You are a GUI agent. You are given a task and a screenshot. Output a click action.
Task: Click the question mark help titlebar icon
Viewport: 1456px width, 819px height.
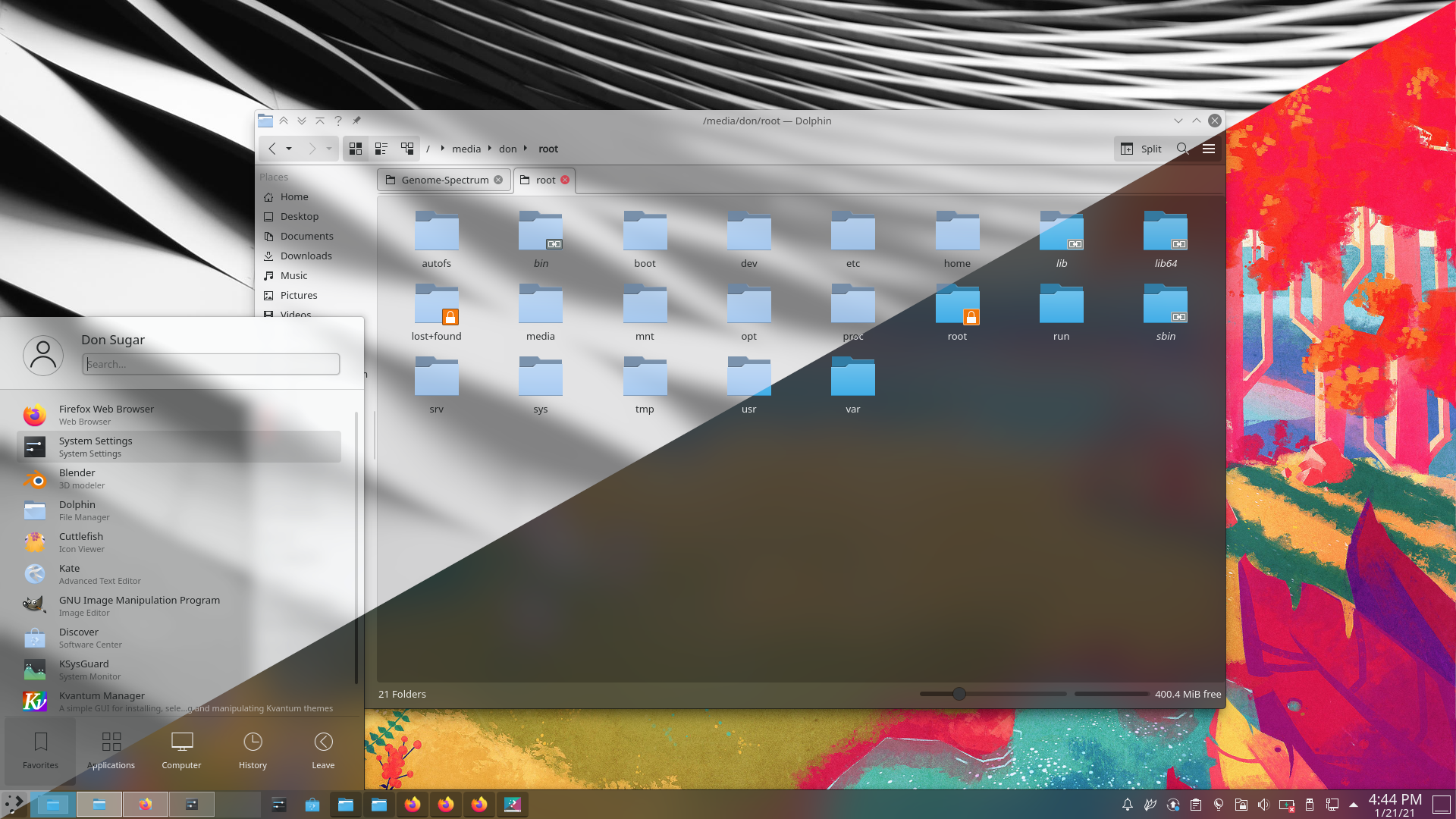[x=338, y=121]
